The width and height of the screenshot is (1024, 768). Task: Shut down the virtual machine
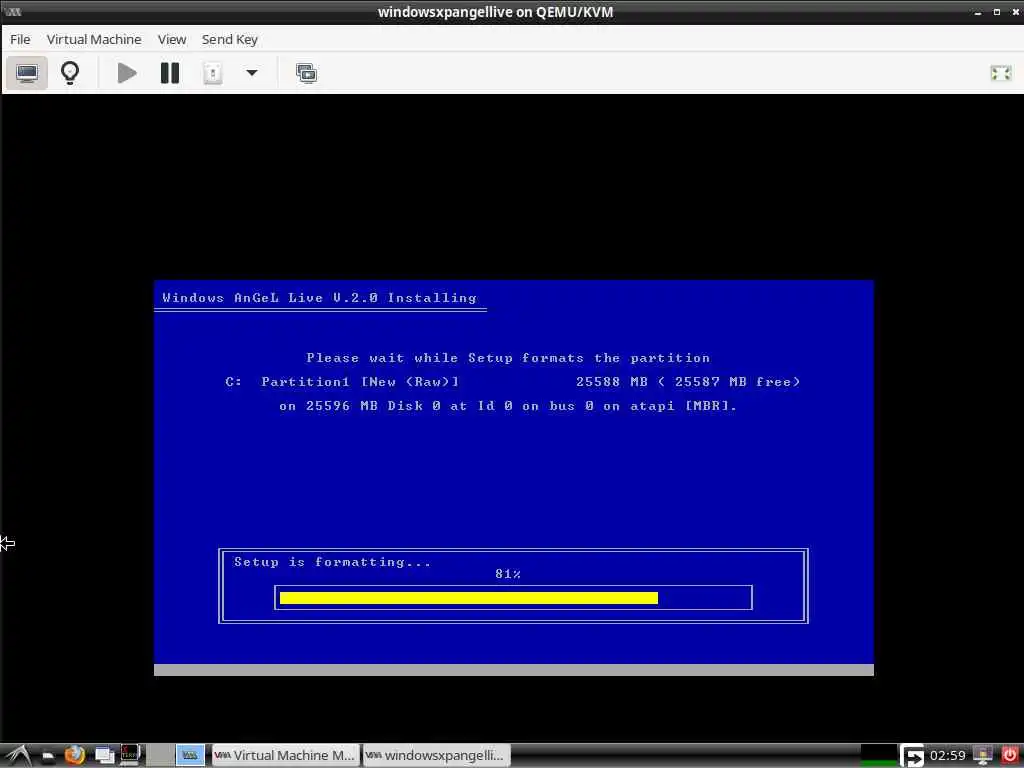point(212,72)
